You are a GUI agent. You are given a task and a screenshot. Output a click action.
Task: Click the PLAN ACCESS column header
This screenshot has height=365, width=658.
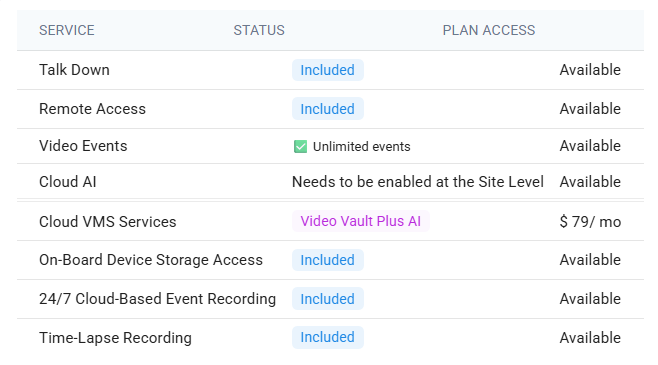(489, 30)
